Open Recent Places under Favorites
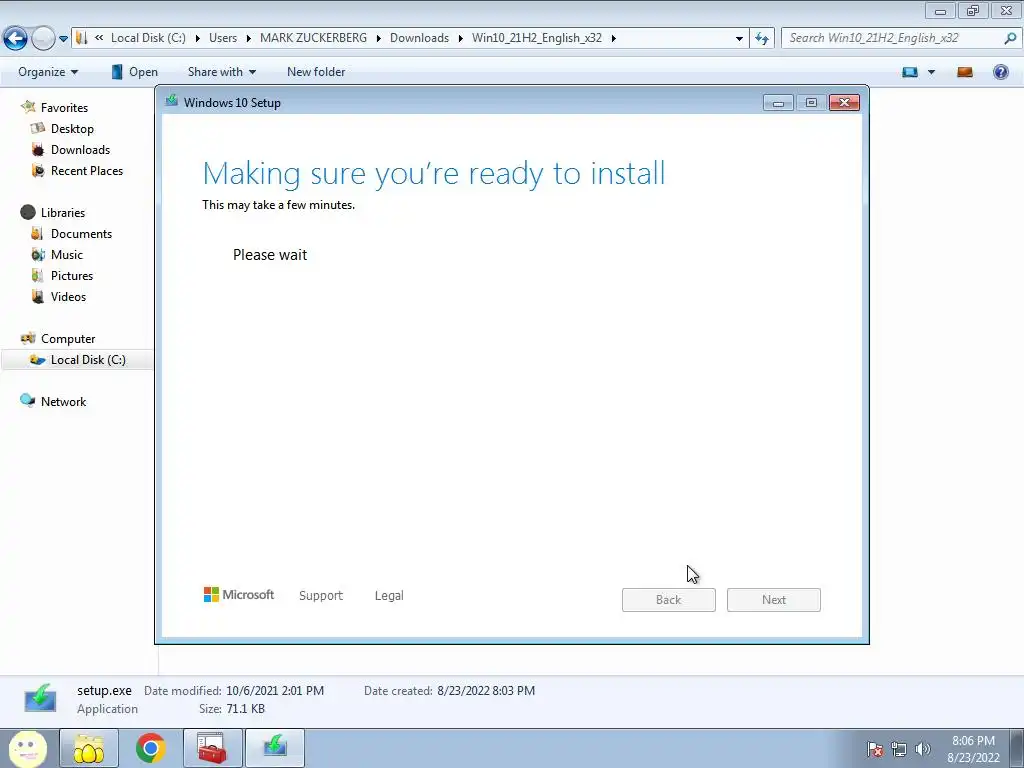 pyautogui.click(x=87, y=170)
